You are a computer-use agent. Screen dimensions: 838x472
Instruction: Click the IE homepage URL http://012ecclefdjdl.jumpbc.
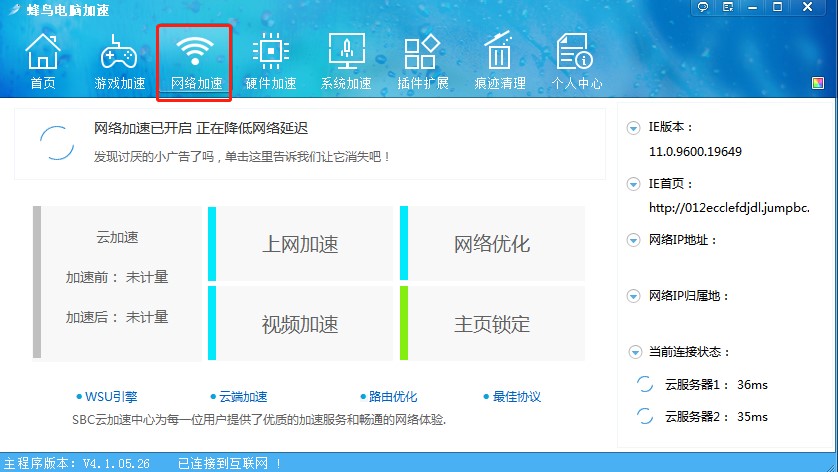pos(729,208)
